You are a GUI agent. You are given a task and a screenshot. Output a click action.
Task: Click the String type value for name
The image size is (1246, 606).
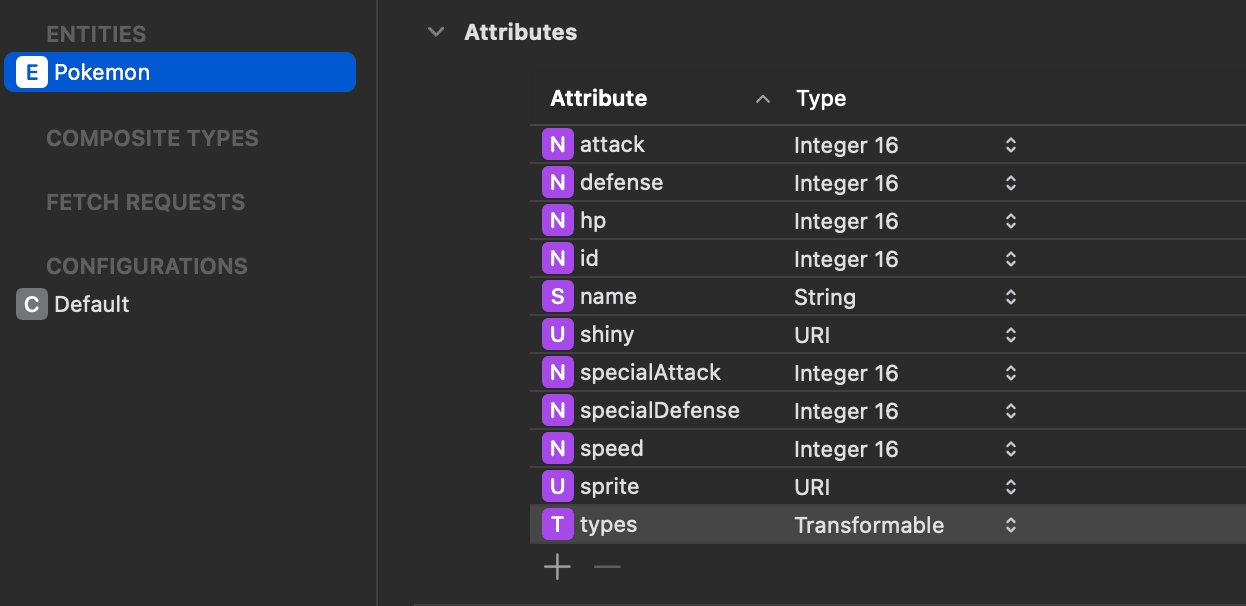(825, 298)
